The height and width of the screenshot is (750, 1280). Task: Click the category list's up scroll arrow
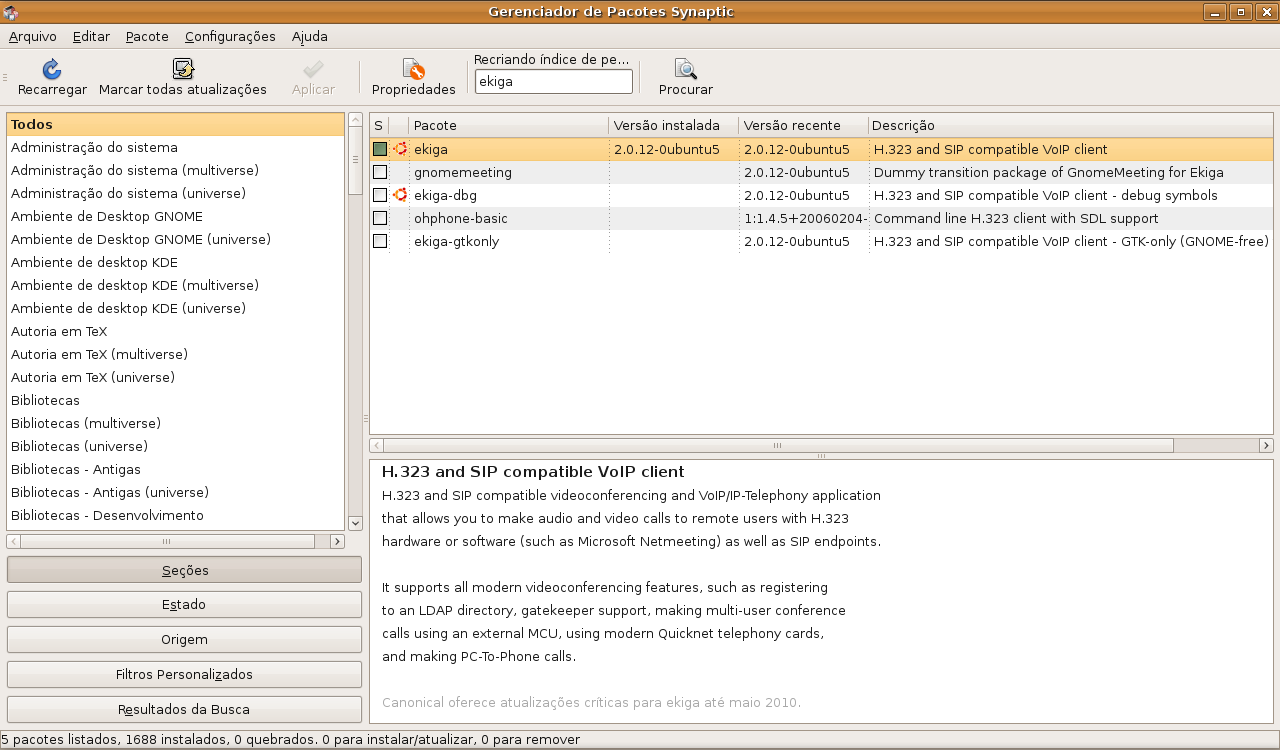tap(355, 120)
